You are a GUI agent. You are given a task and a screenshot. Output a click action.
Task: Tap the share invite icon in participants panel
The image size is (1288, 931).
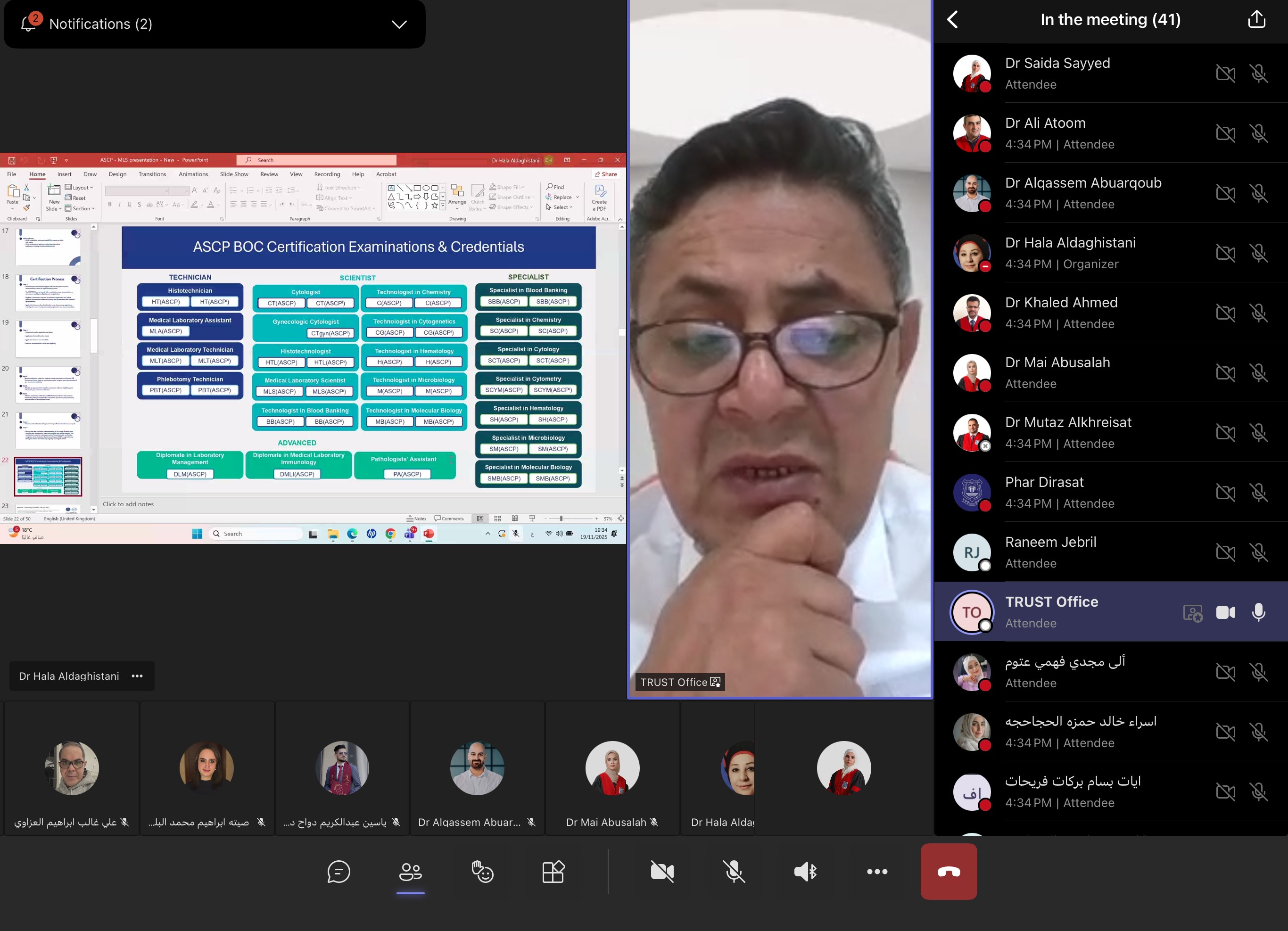click(1256, 19)
